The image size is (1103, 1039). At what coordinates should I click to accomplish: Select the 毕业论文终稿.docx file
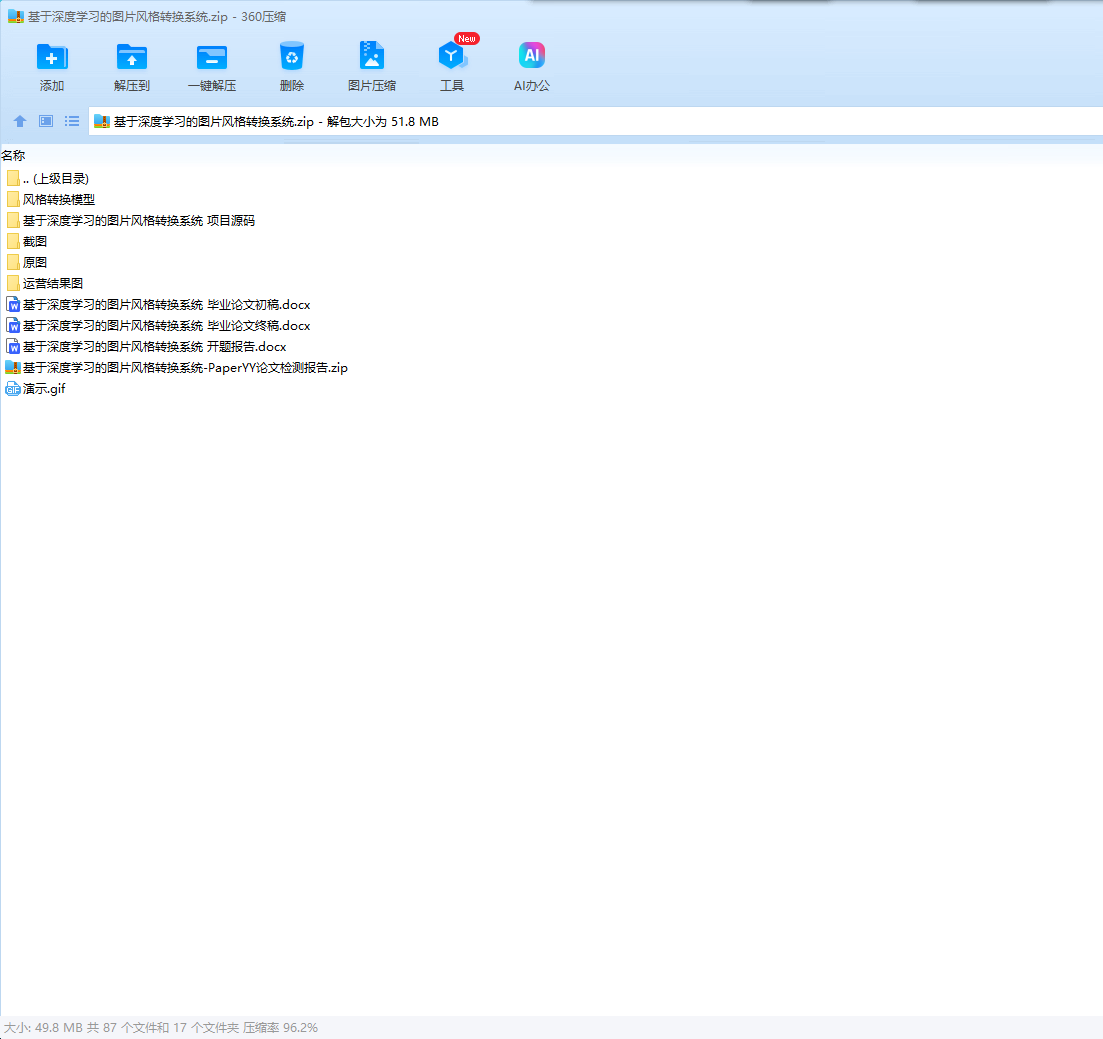[x=158, y=326]
